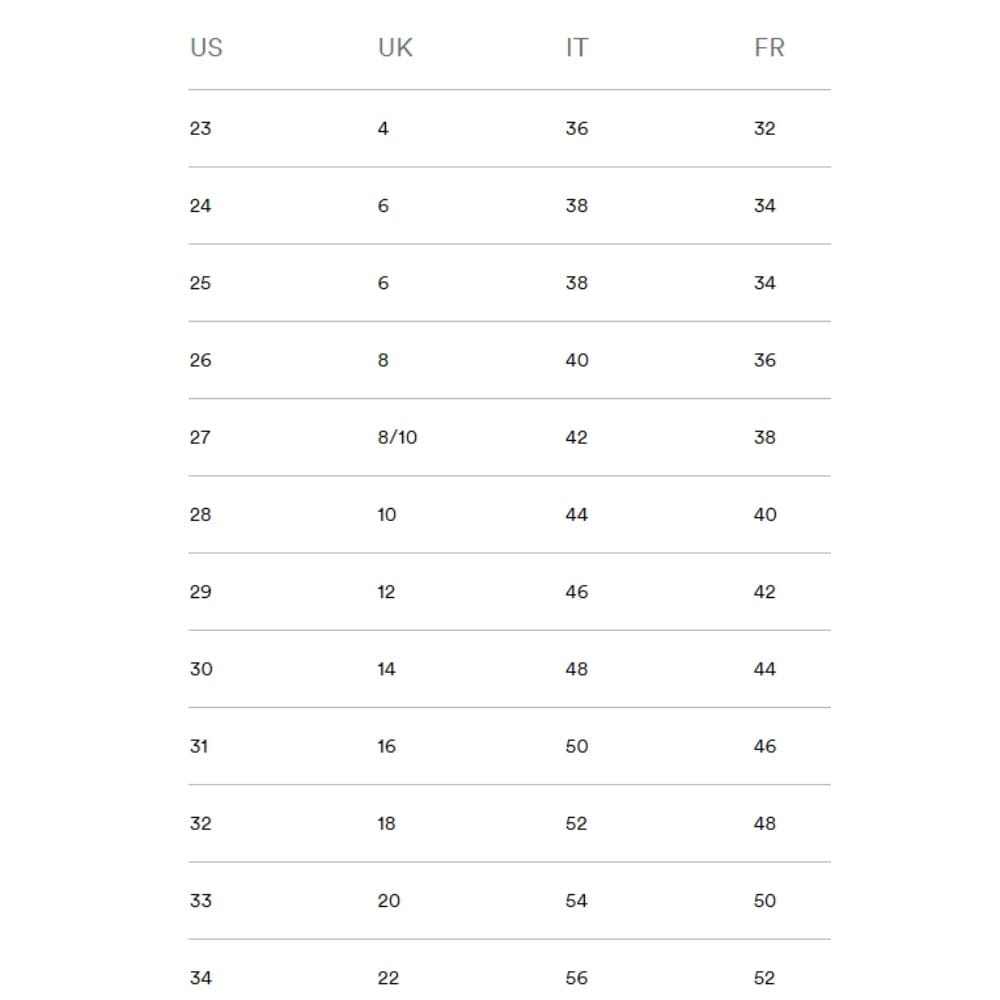
Task: Select US size 25 cell
Action: [200, 283]
